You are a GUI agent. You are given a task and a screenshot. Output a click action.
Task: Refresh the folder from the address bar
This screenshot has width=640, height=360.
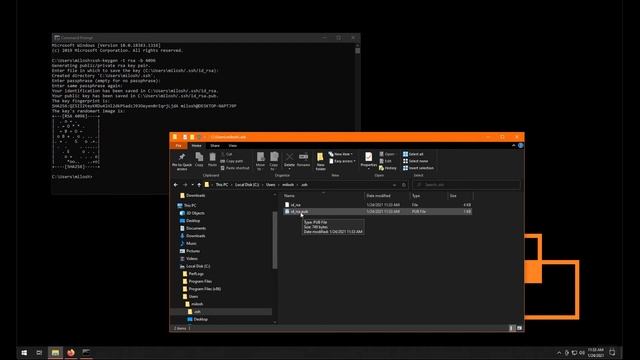click(404, 185)
